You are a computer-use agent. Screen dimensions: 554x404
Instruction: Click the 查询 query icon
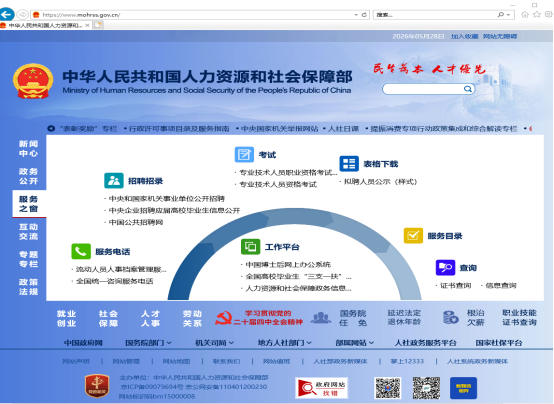click(446, 268)
